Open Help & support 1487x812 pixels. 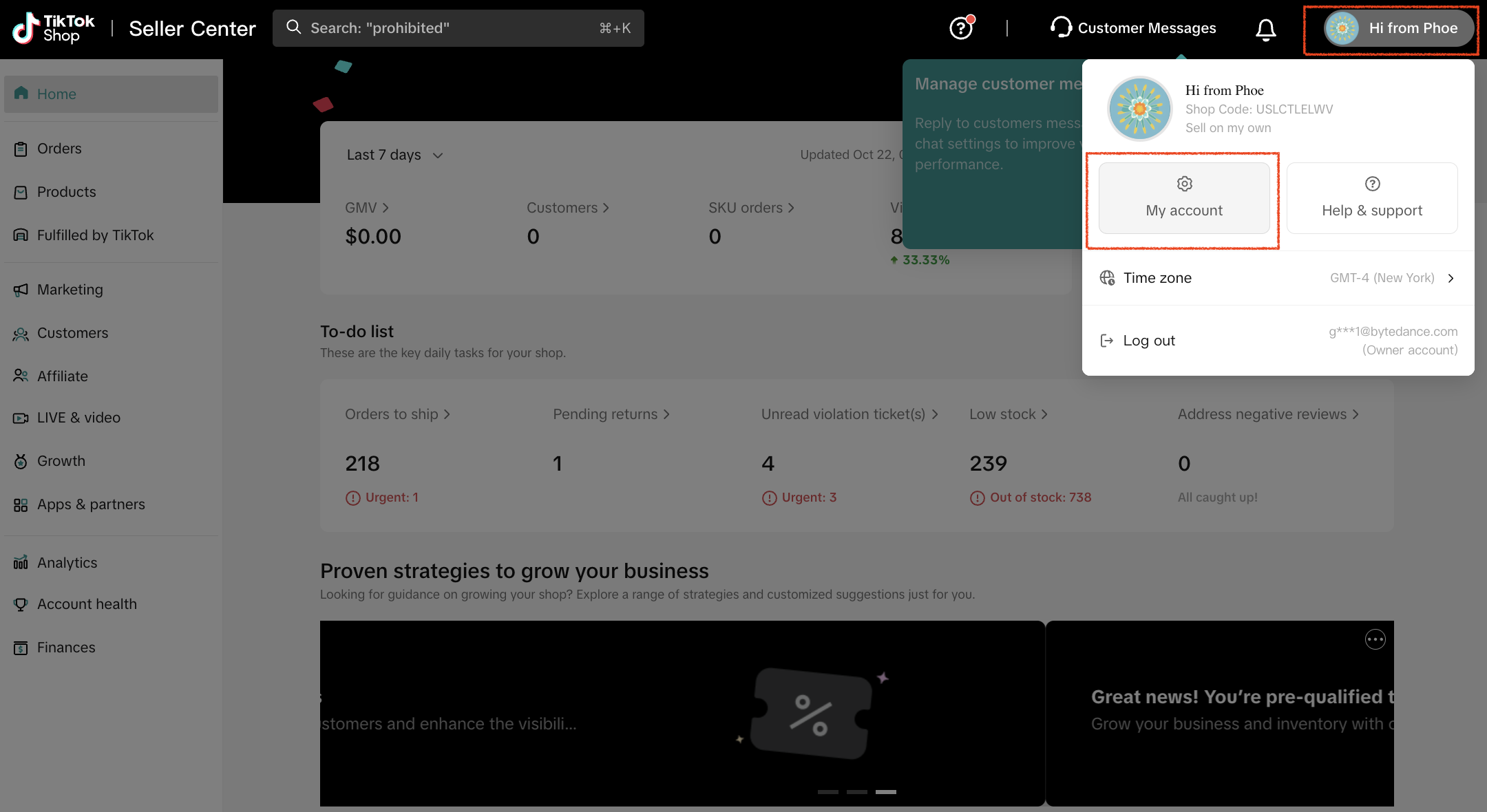pyautogui.click(x=1371, y=198)
